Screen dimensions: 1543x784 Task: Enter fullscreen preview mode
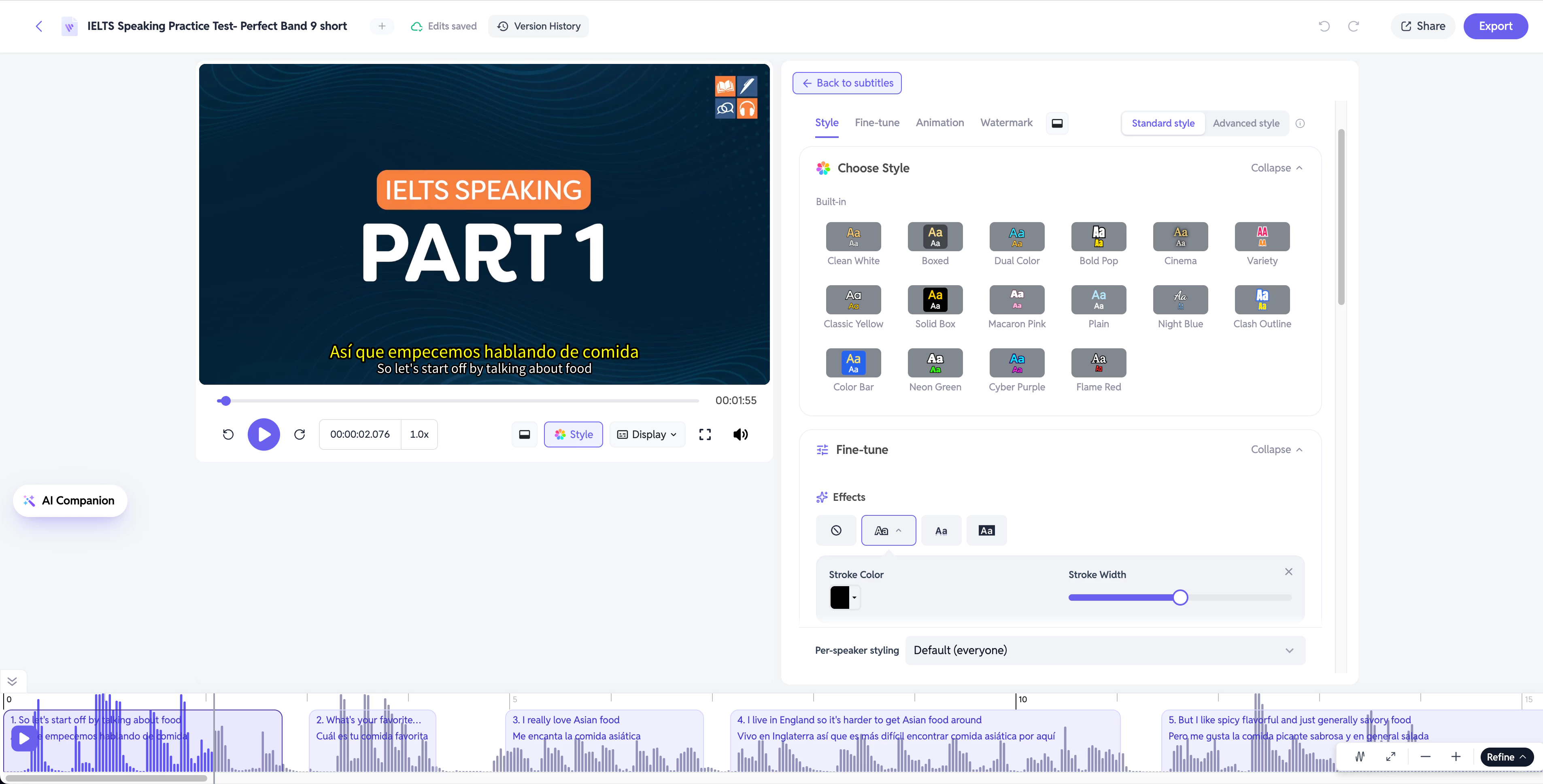tap(705, 434)
